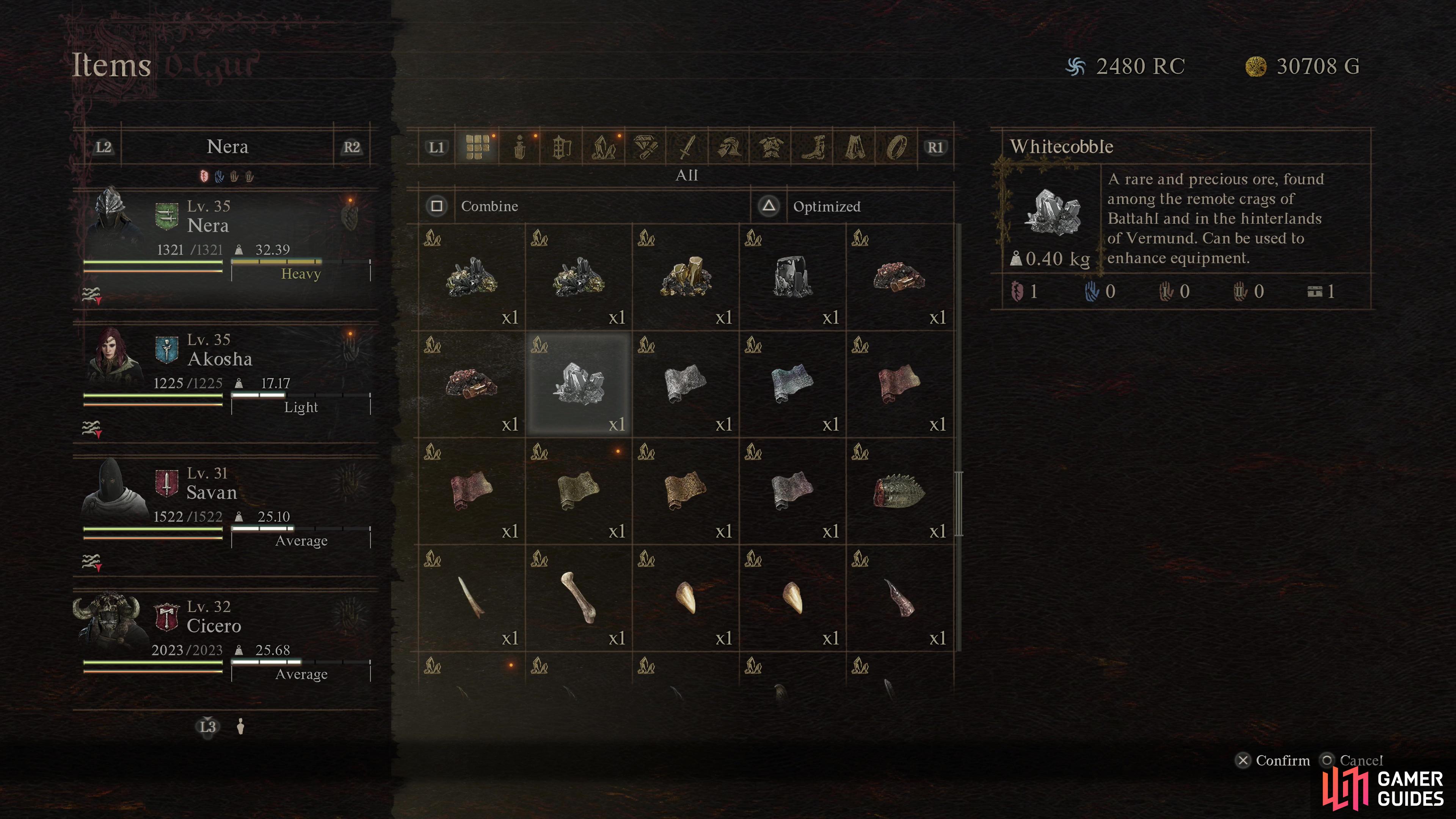
Task: Switch to next character with R2
Action: coord(351,147)
